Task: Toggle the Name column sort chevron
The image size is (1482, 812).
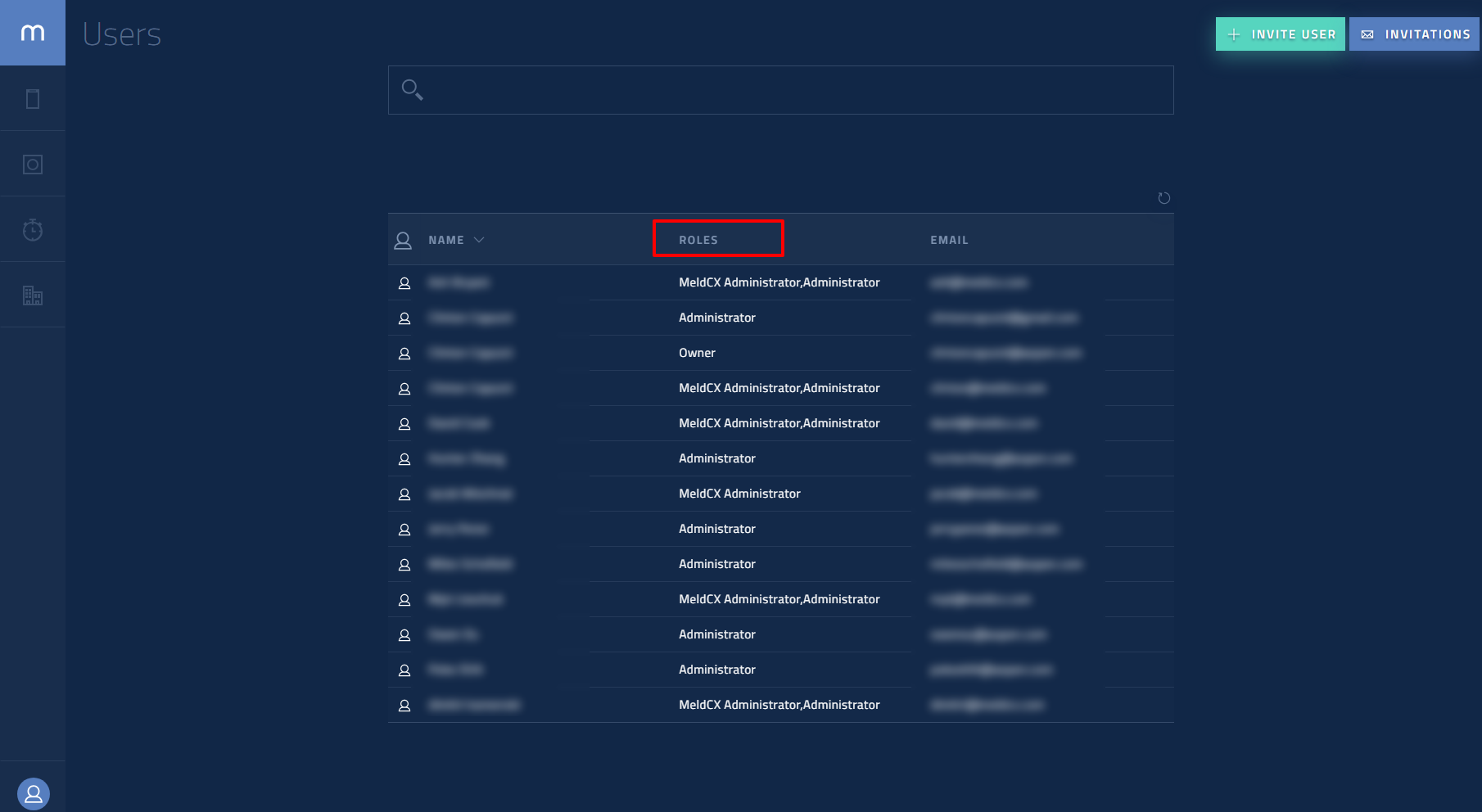Action: 479,240
